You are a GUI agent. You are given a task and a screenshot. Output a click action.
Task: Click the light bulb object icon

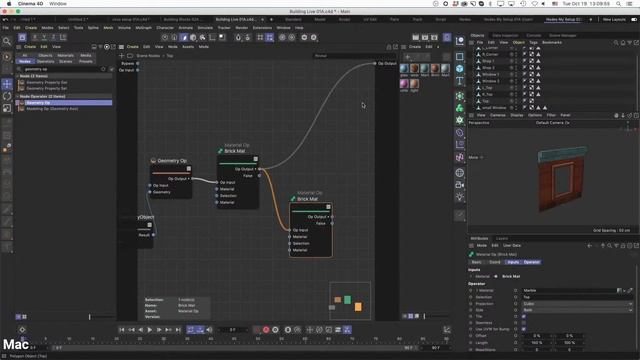click(460, 197)
